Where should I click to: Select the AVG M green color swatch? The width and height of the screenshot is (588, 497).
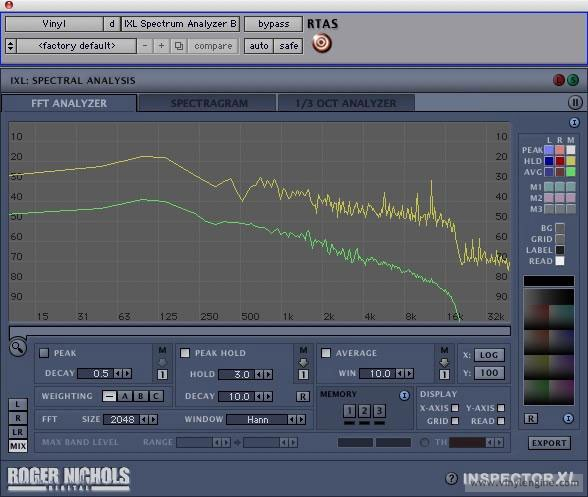[x=570, y=172]
